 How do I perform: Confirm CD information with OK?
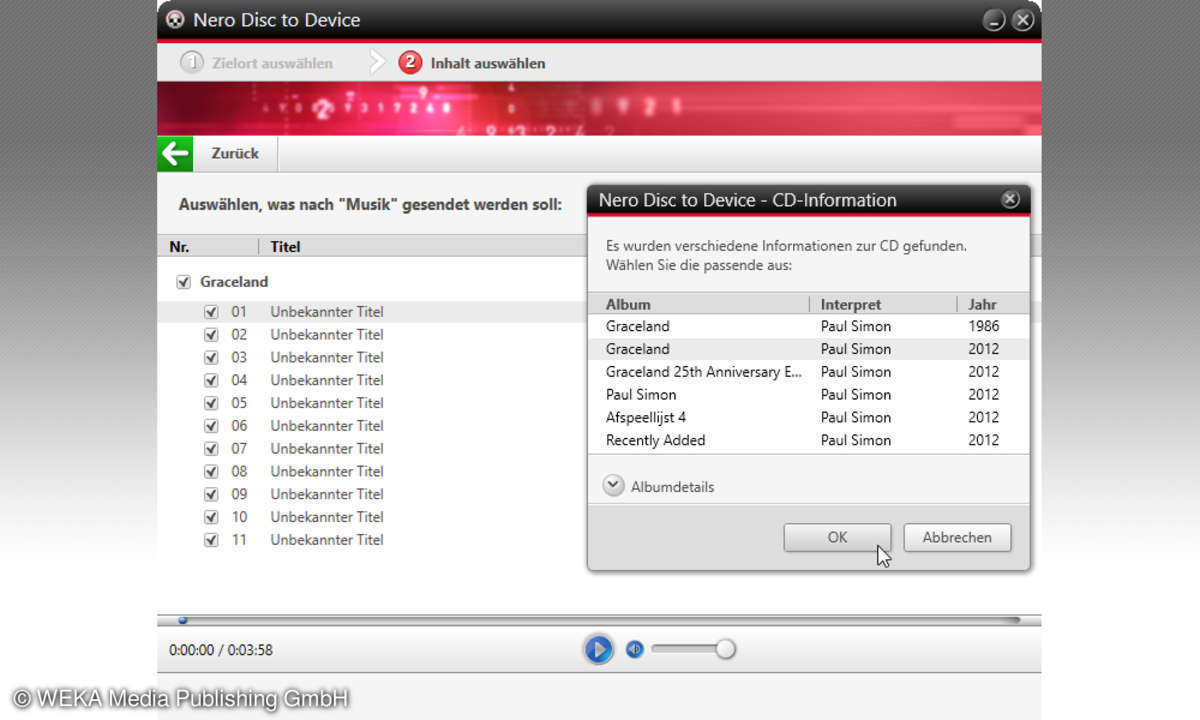click(x=837, y=537)
